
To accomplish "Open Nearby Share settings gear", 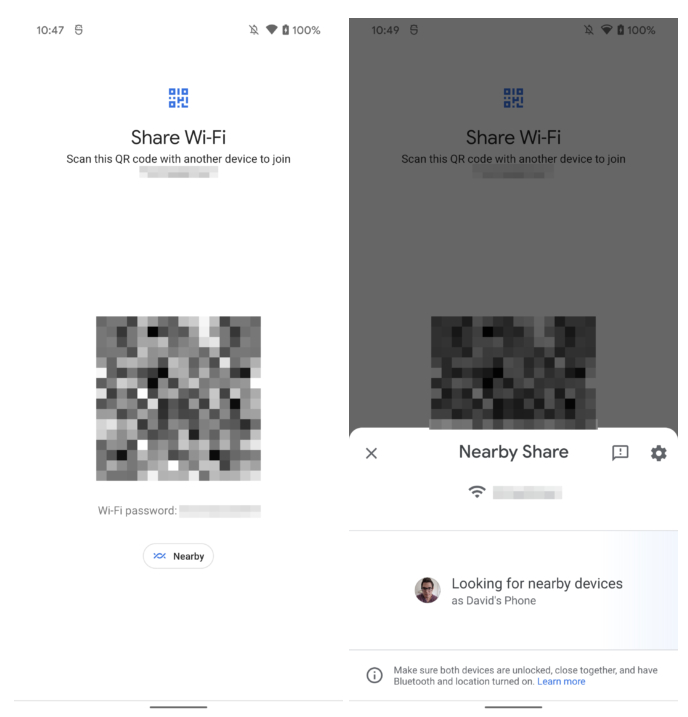I will click(x=658, y=453).
